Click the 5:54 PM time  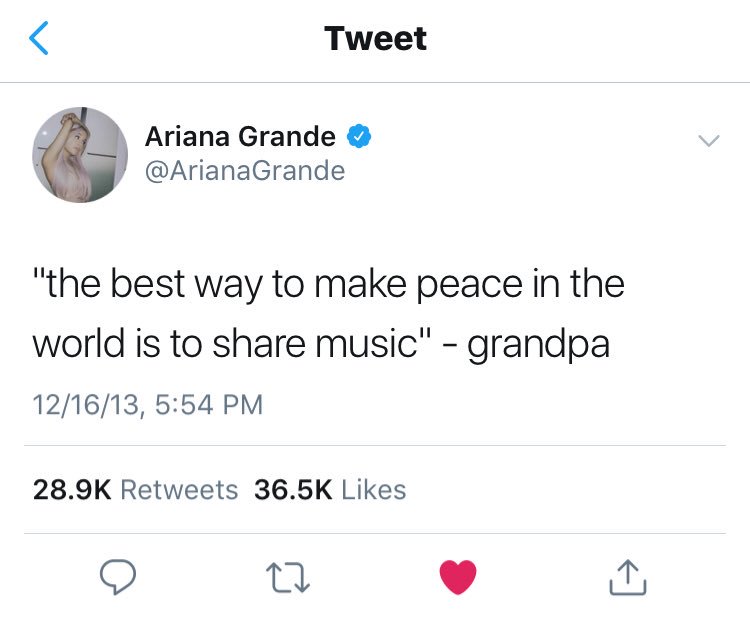pyautogui.click(x=209, y=405)
